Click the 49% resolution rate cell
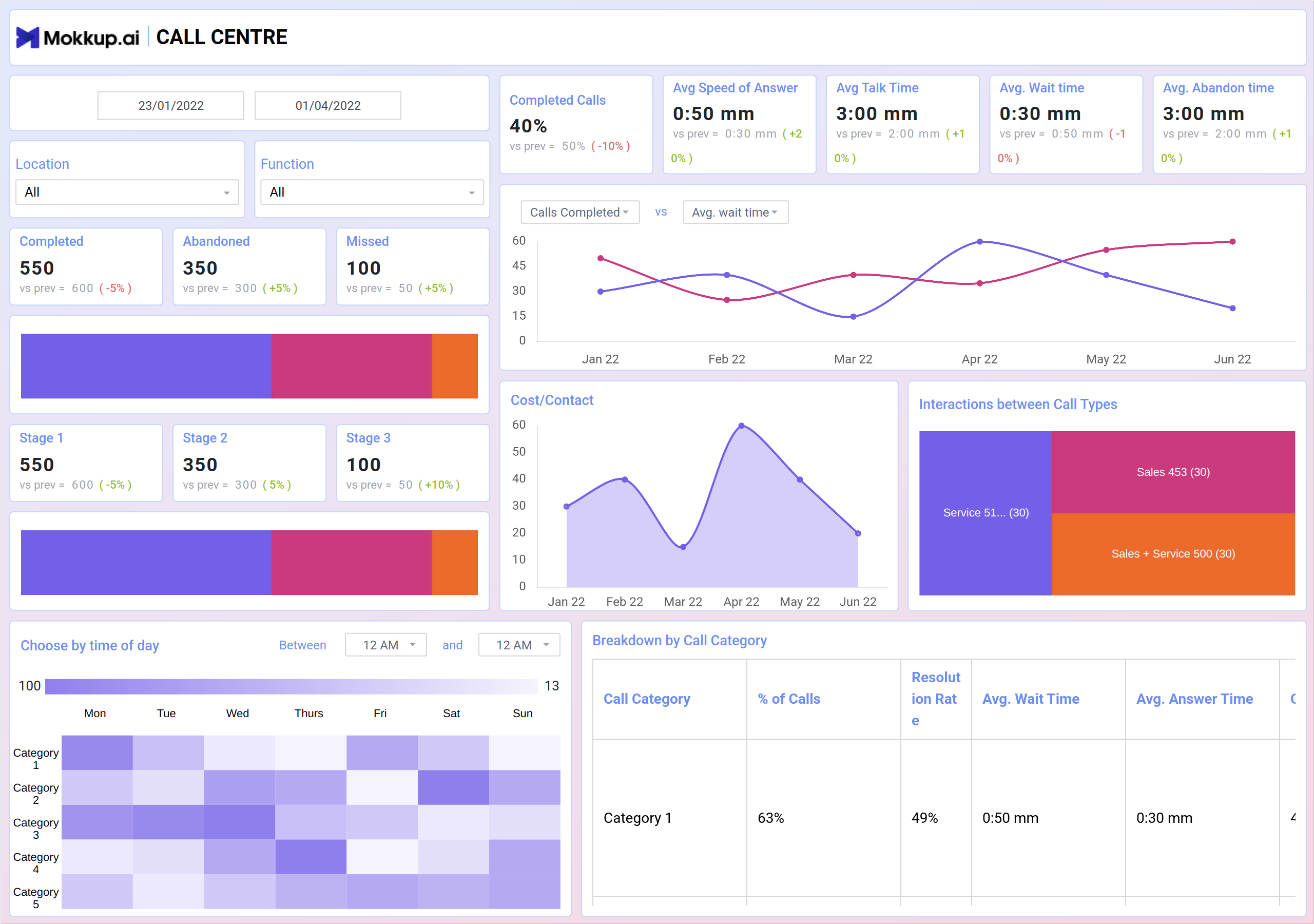The image size is (1314, 924). 936,818
